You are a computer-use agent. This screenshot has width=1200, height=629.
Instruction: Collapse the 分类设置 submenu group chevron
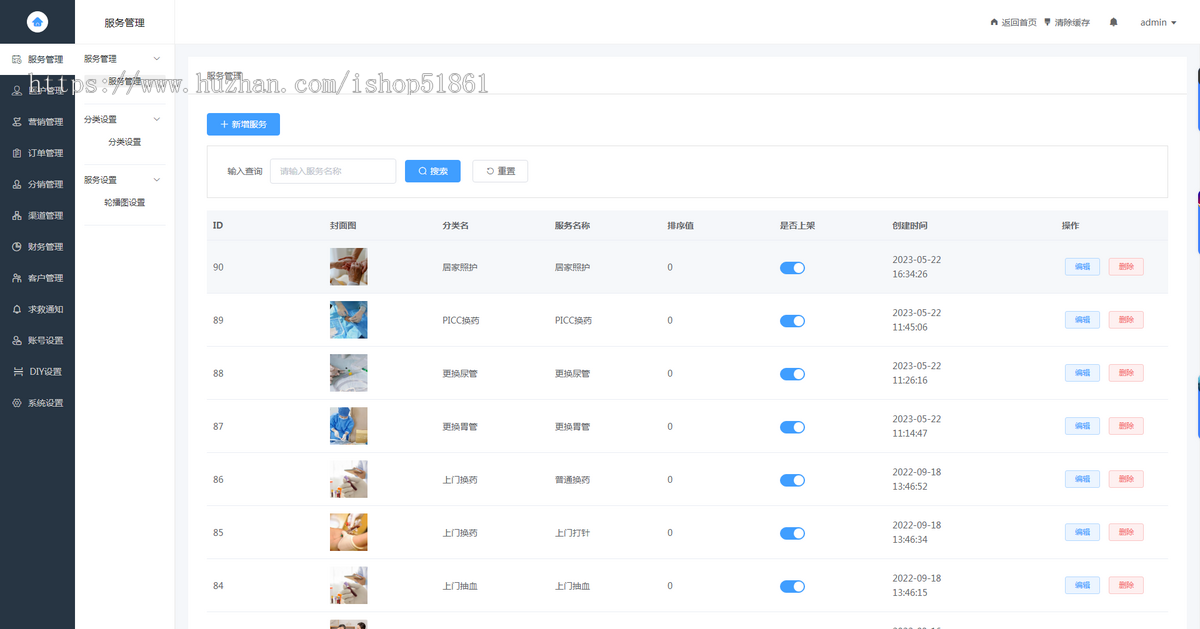click(156, 119)
